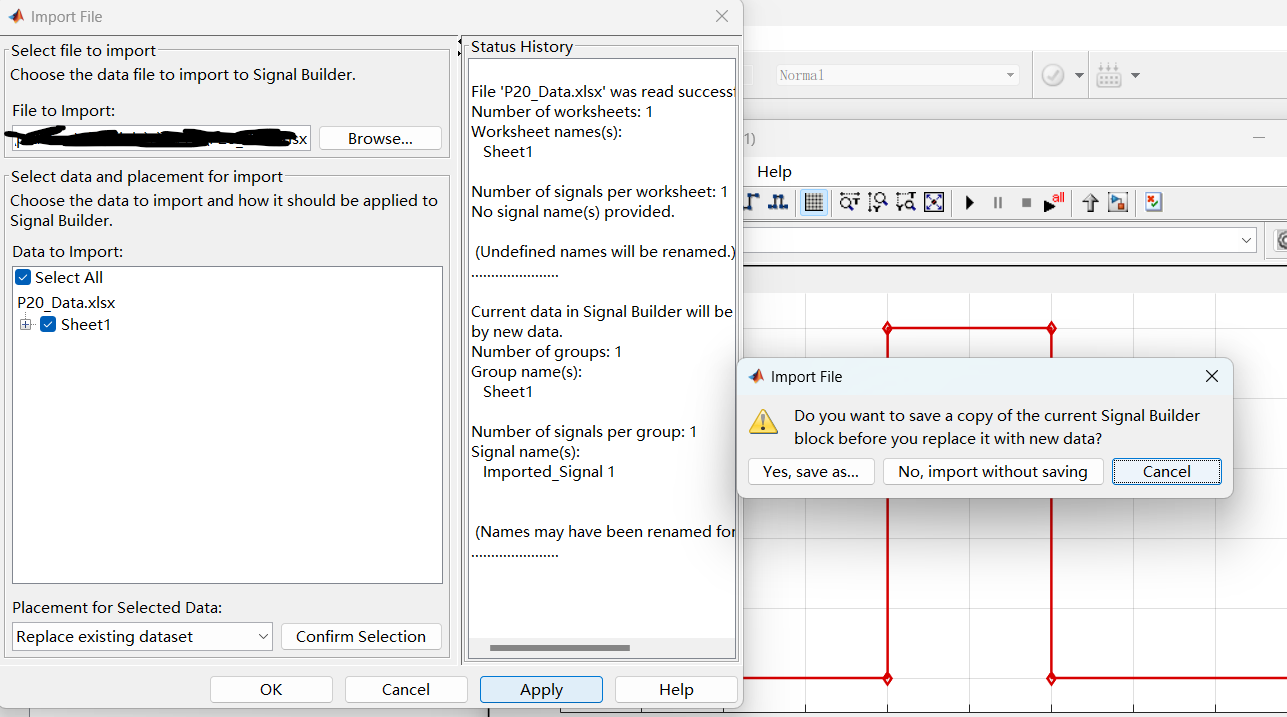Click the greyed keyboard-style icon in Simulink toolbar
The width and height of the screenshot is (1287, 717).
(x=1109, y=76)
